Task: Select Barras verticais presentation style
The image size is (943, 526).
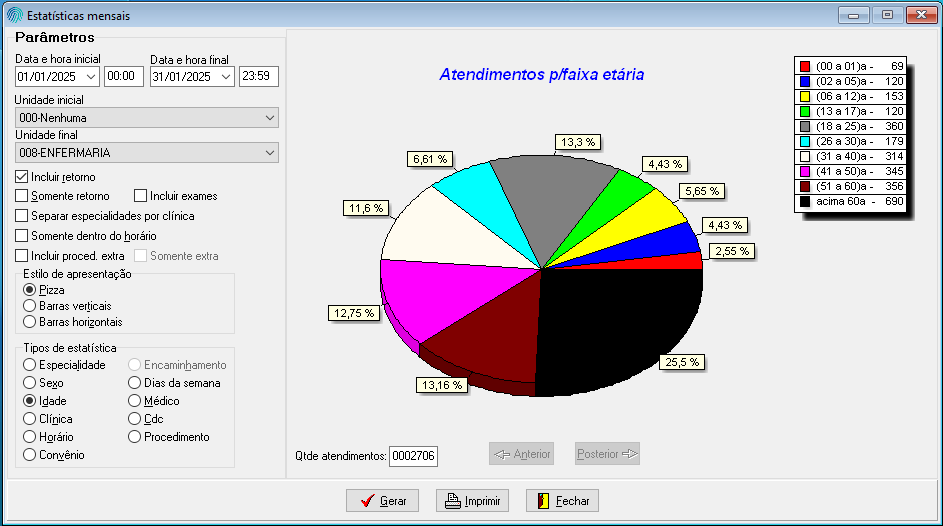Action: point(30,306)
